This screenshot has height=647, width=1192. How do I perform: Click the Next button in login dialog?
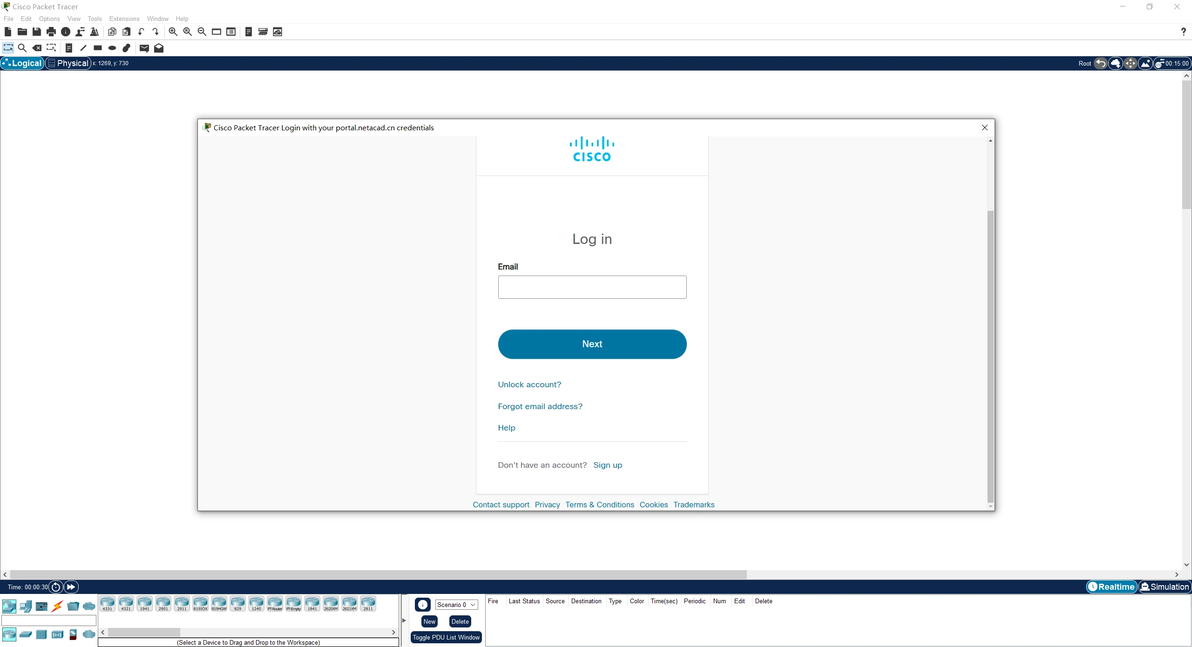[592, 344]
